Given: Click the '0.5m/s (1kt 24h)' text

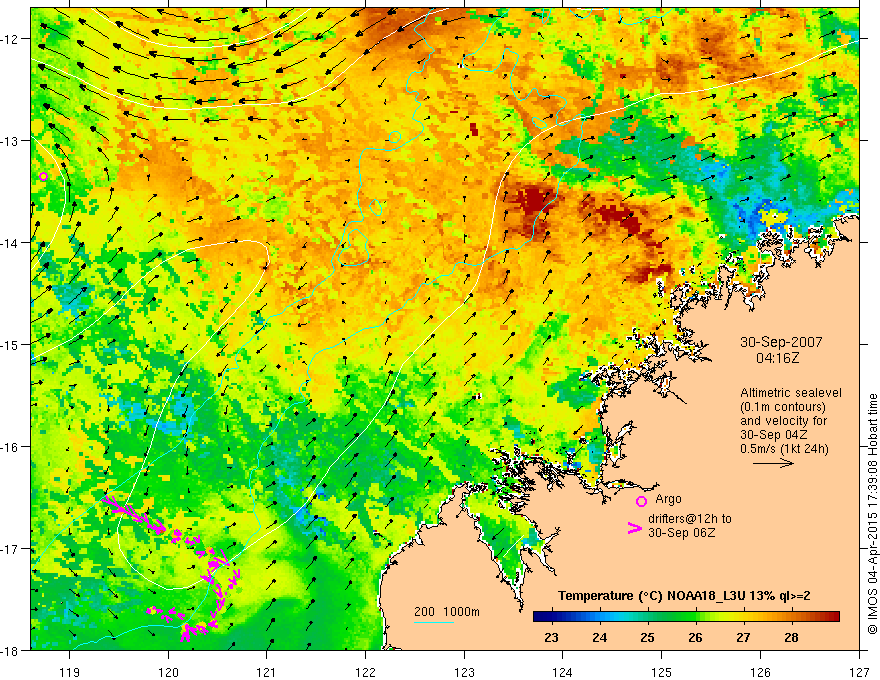Looking at the screenshot, I should click(x=784, y=449).
